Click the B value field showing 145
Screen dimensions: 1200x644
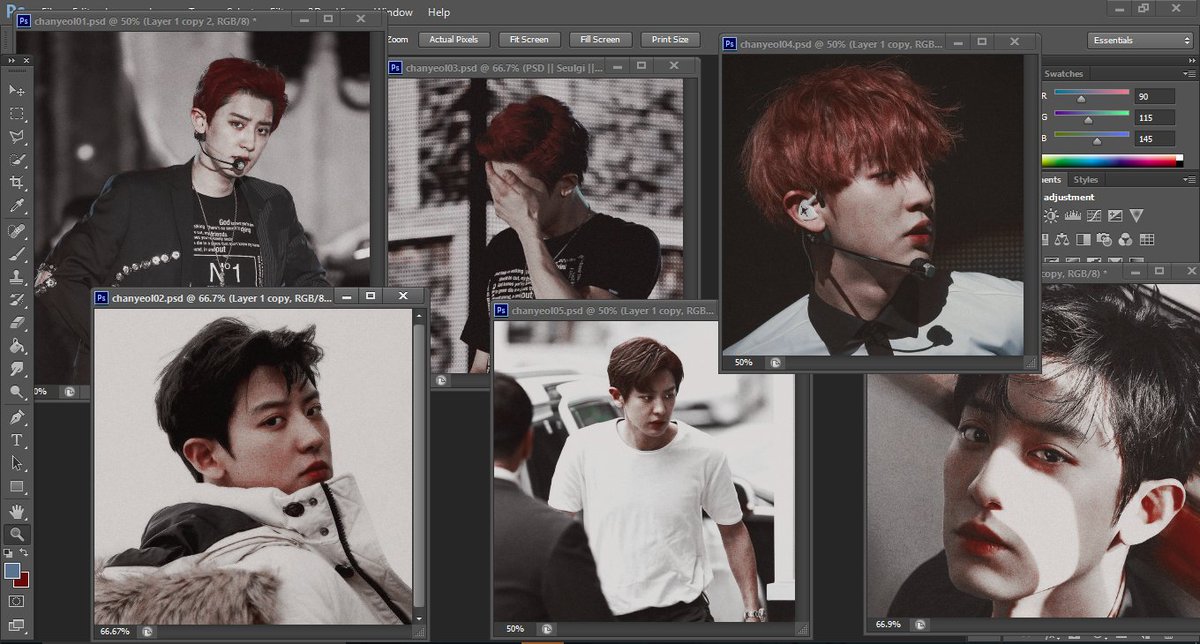(x=1154, y=138)
